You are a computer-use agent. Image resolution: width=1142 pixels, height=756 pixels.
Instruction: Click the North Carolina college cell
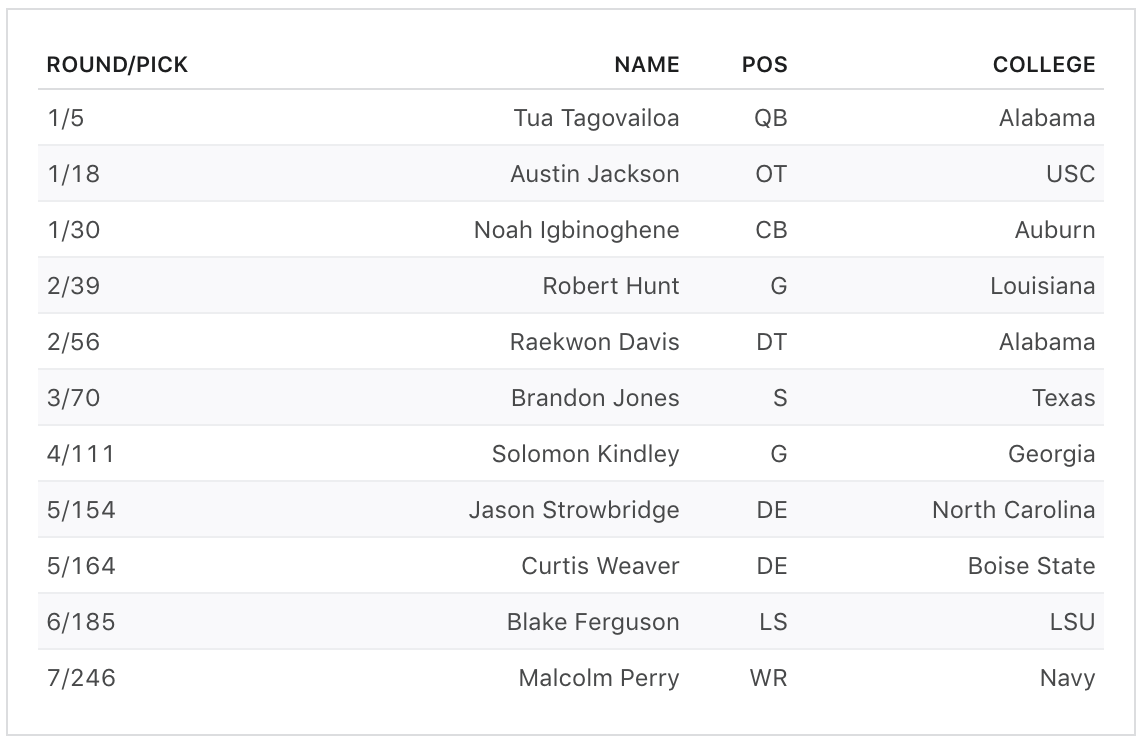click(x=1013, y=510)
